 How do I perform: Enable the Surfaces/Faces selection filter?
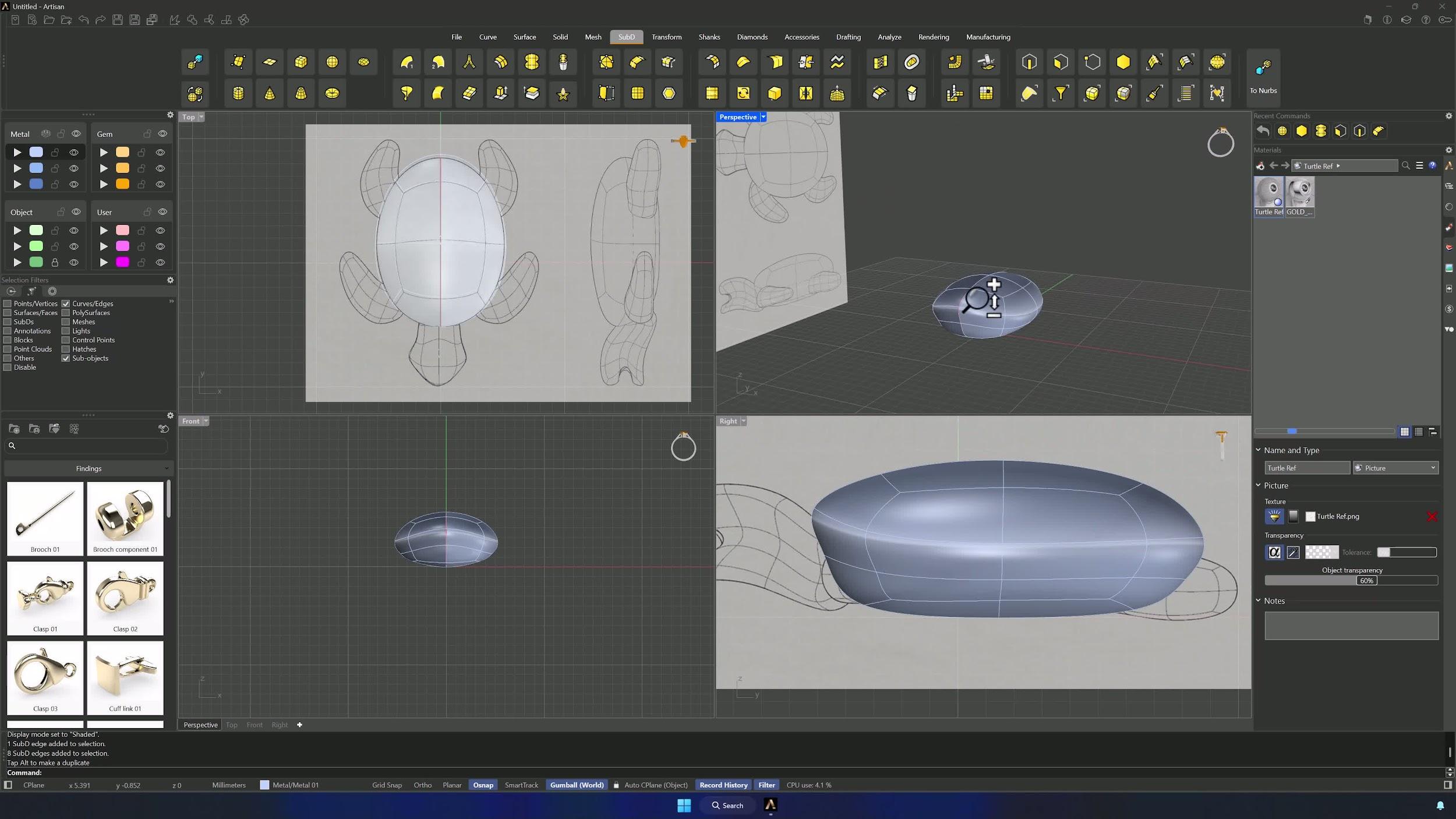(8, 313)
